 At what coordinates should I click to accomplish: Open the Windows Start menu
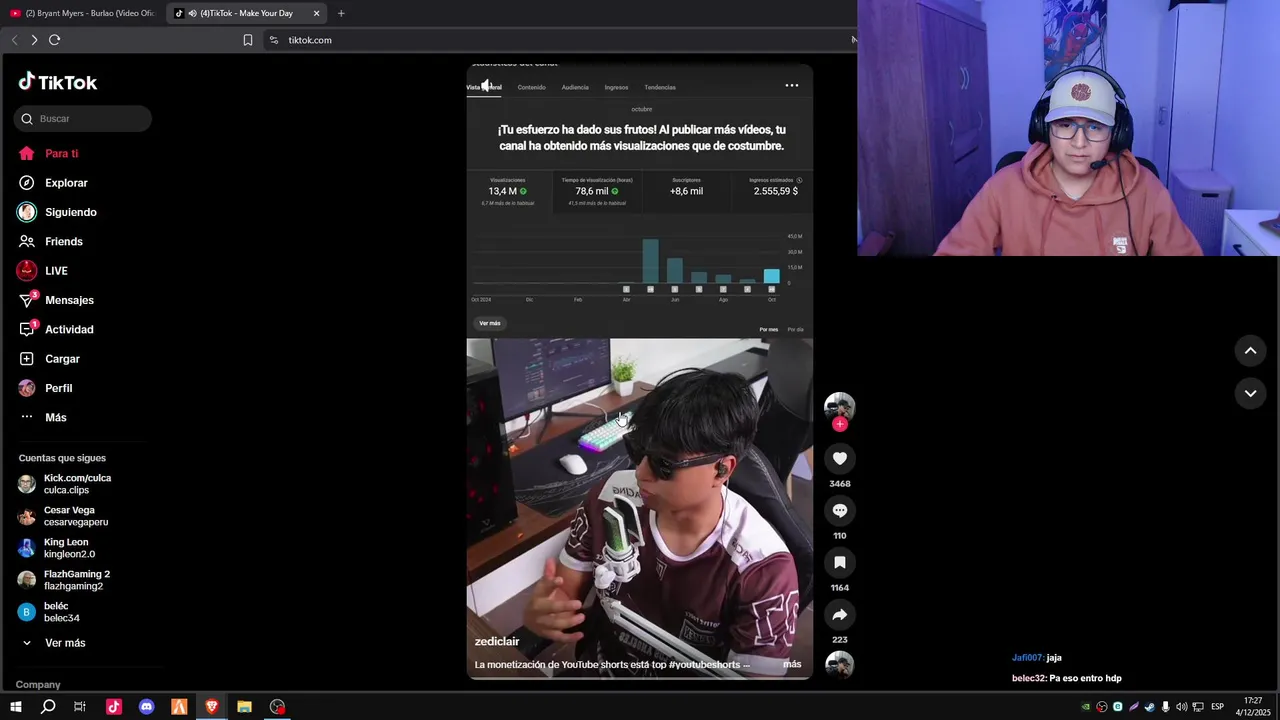[16, 707]
